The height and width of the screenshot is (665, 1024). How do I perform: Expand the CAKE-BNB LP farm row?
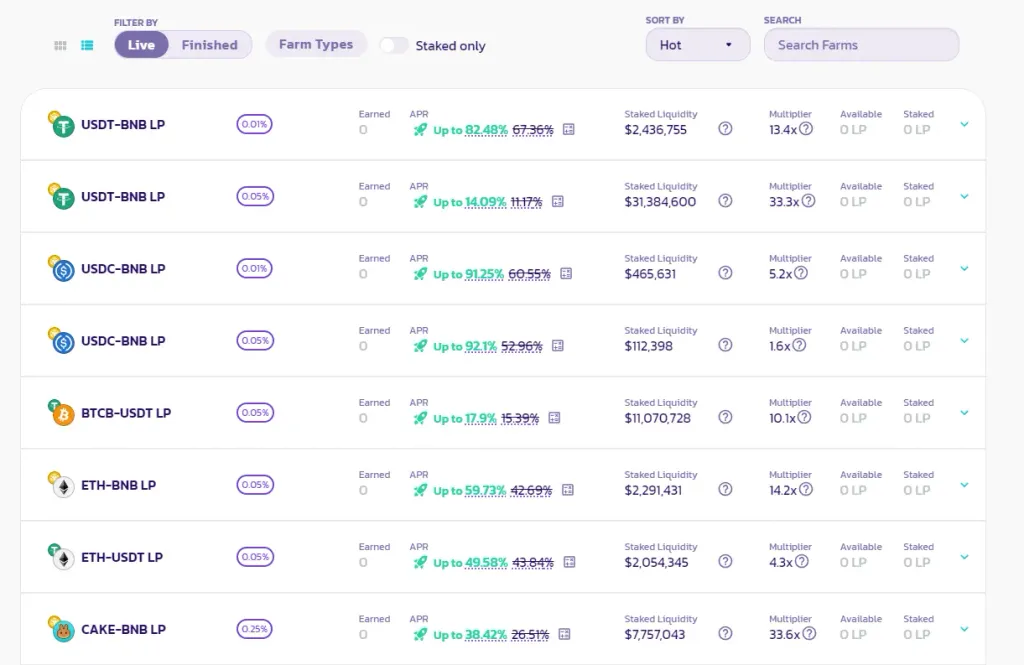[x=964, y=629]
